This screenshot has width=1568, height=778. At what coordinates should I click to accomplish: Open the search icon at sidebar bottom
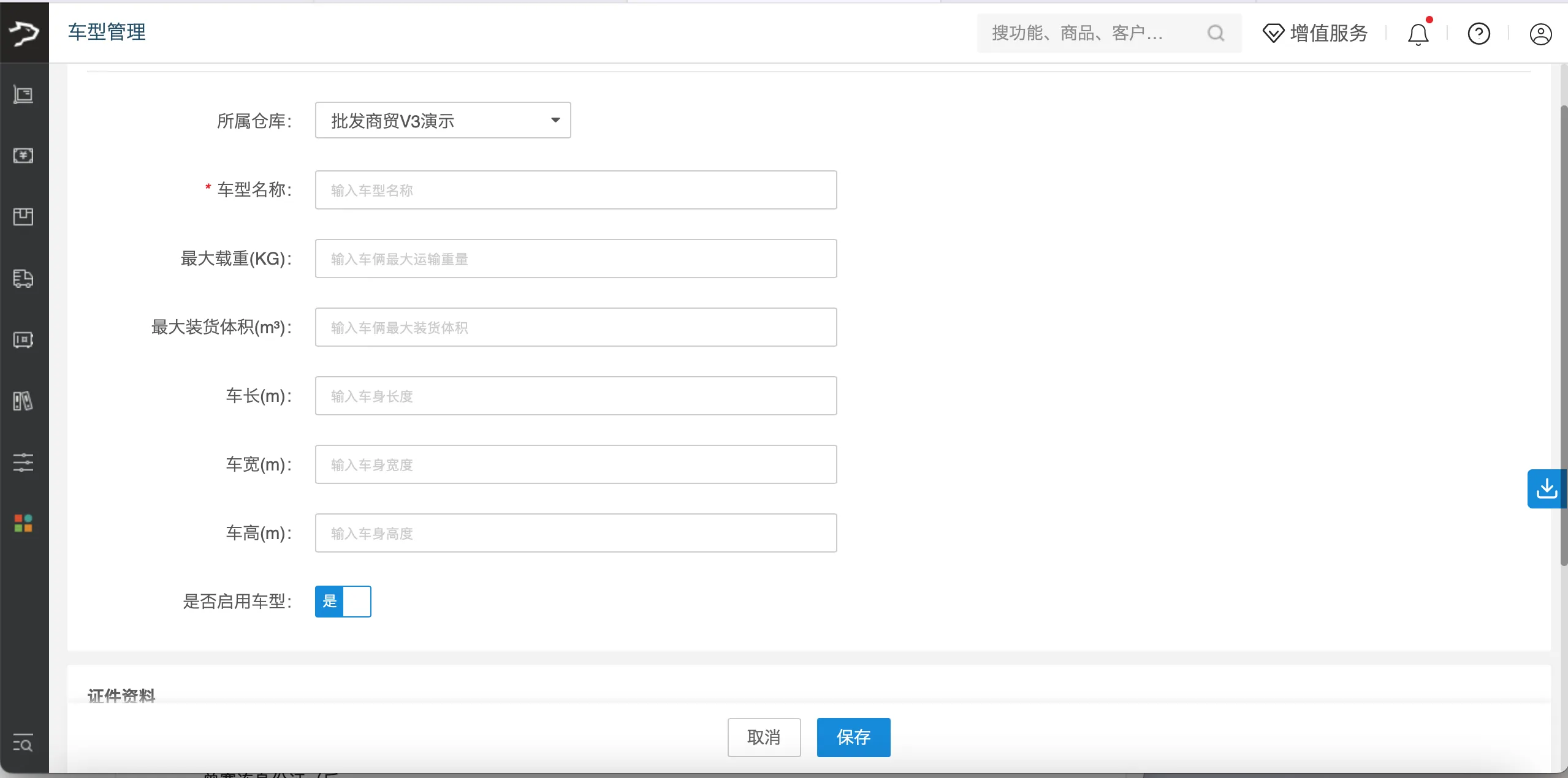[x=23, y=744]
